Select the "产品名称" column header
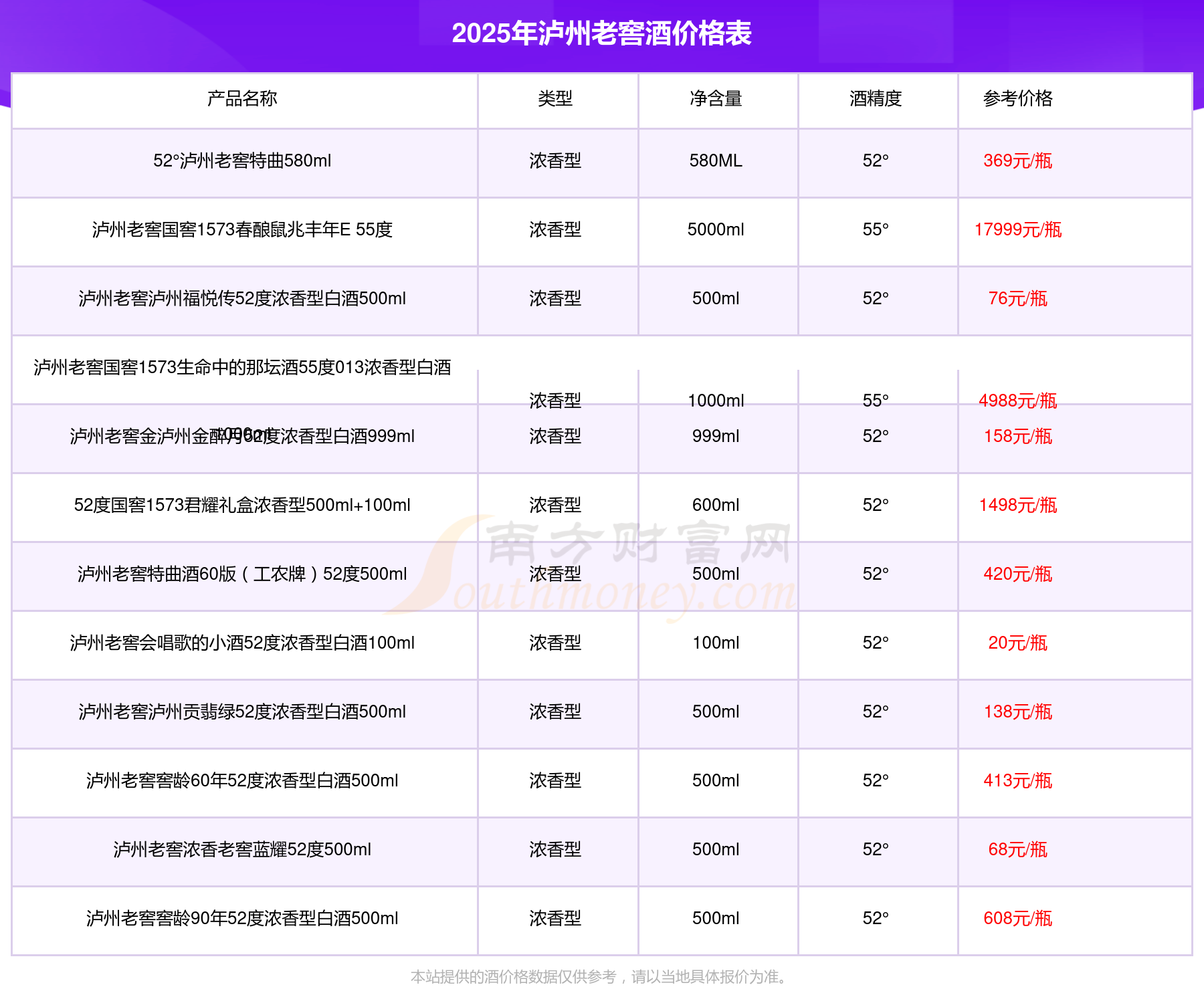This screenshot has width=1204, height=987. pyautogui.click(x=242, y=99)
